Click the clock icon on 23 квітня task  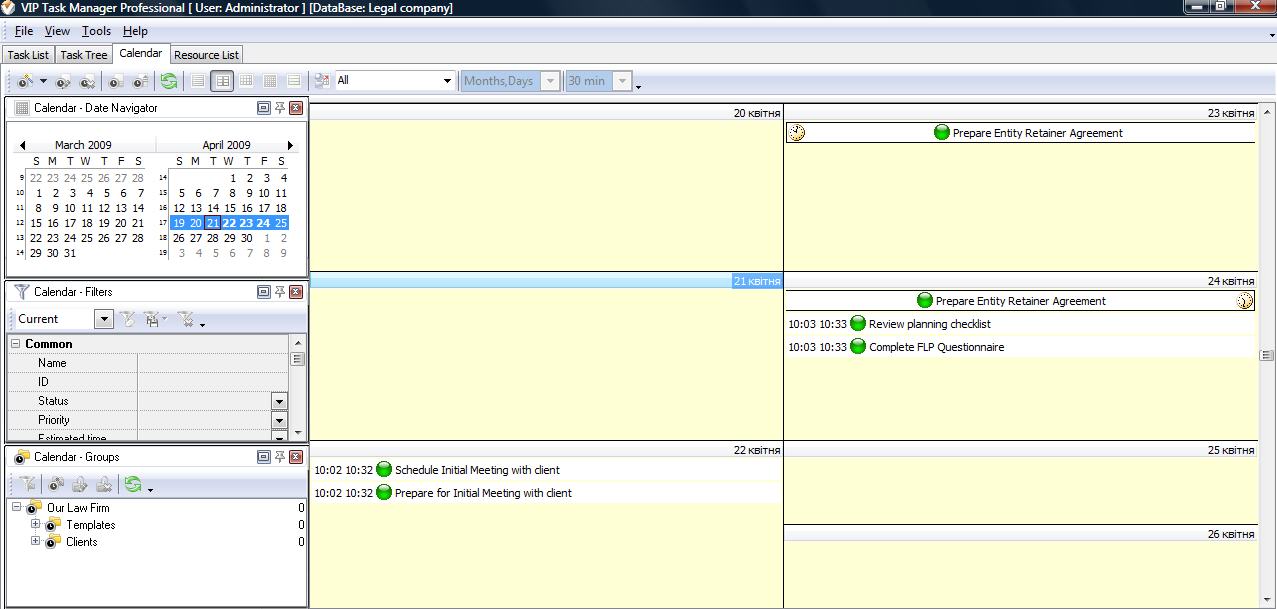[x=796, y=133]
